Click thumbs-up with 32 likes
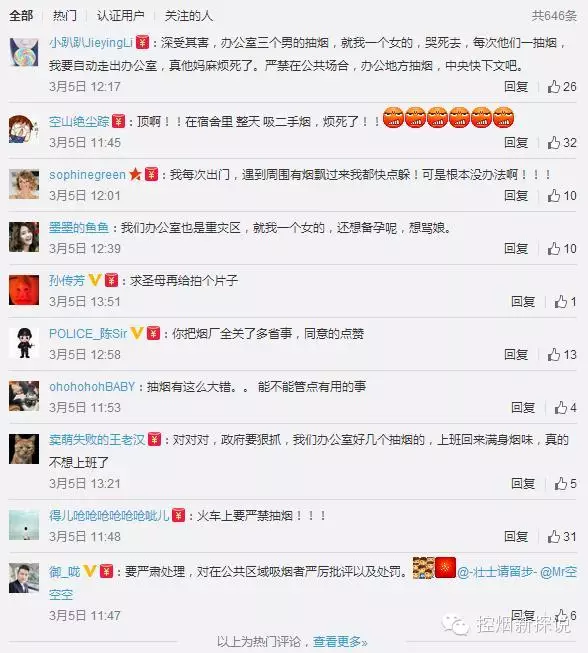The width and height of the screenshot is (588, 653). tap(553, 142)
